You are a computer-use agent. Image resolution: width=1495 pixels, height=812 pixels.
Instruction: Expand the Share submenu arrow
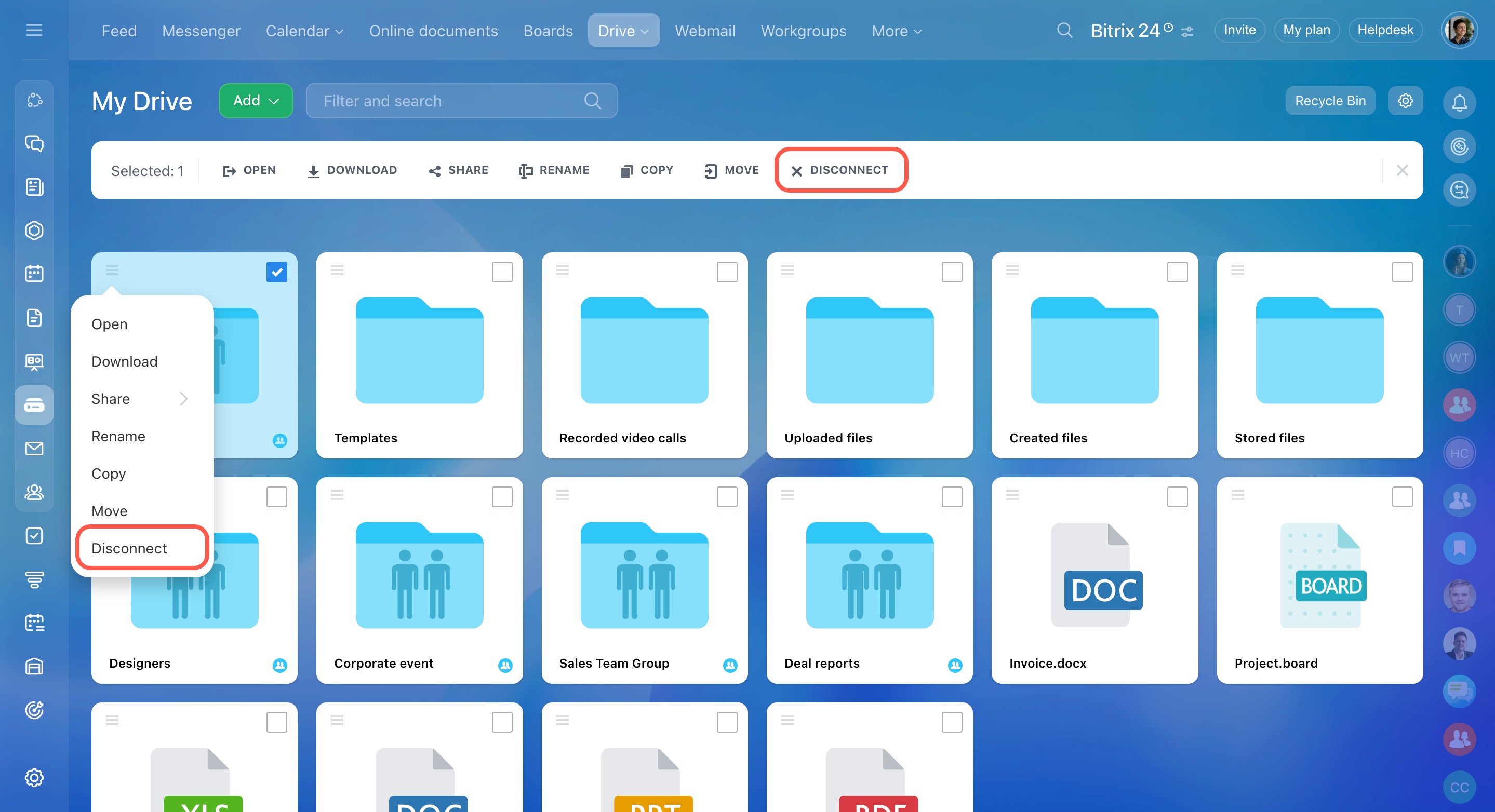tap(183, 399)
